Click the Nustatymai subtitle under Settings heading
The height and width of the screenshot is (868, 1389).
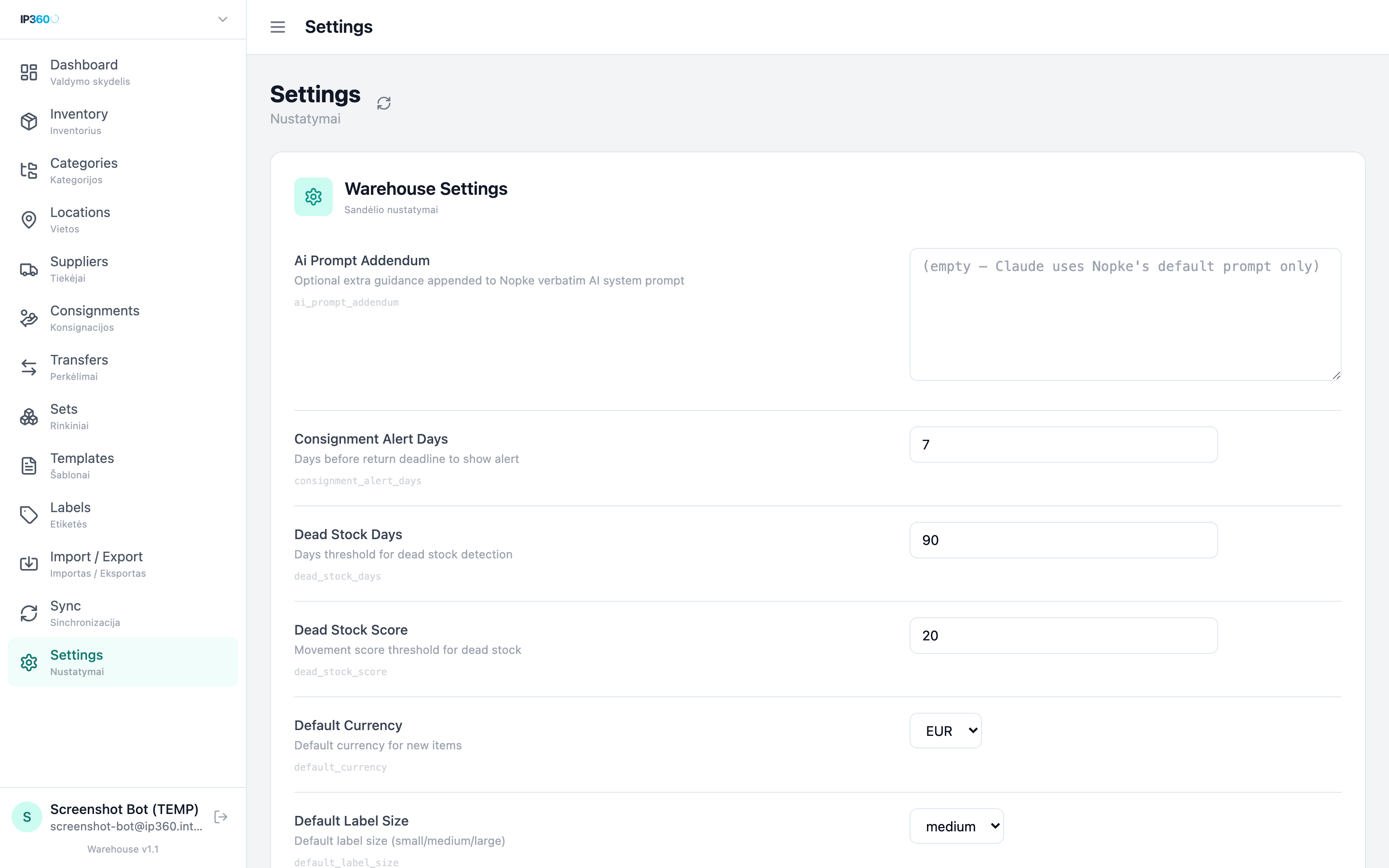pyautogui.click(x=305, y=119)
